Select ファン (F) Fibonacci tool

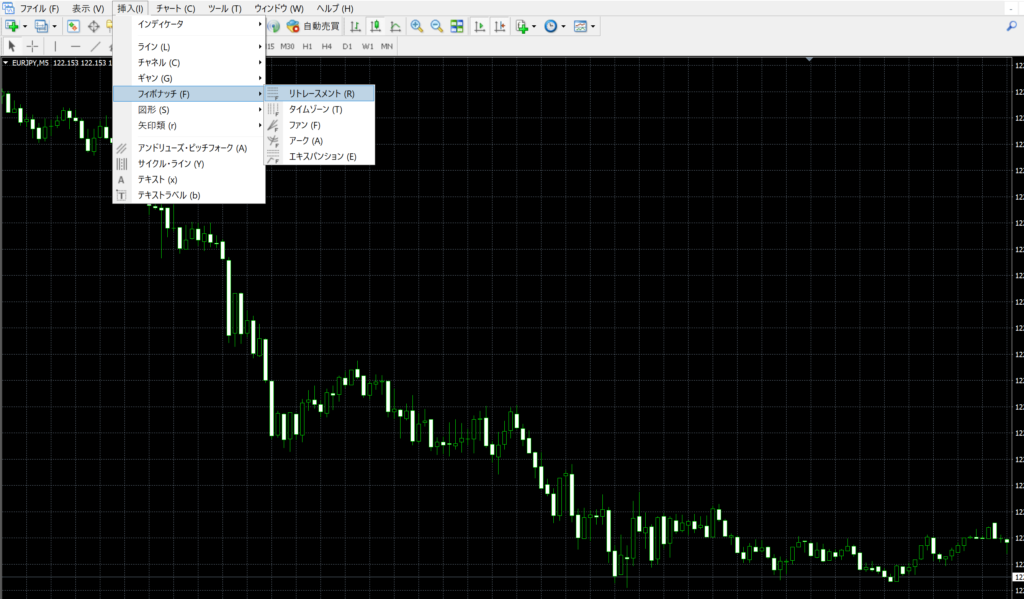[319, 125]
